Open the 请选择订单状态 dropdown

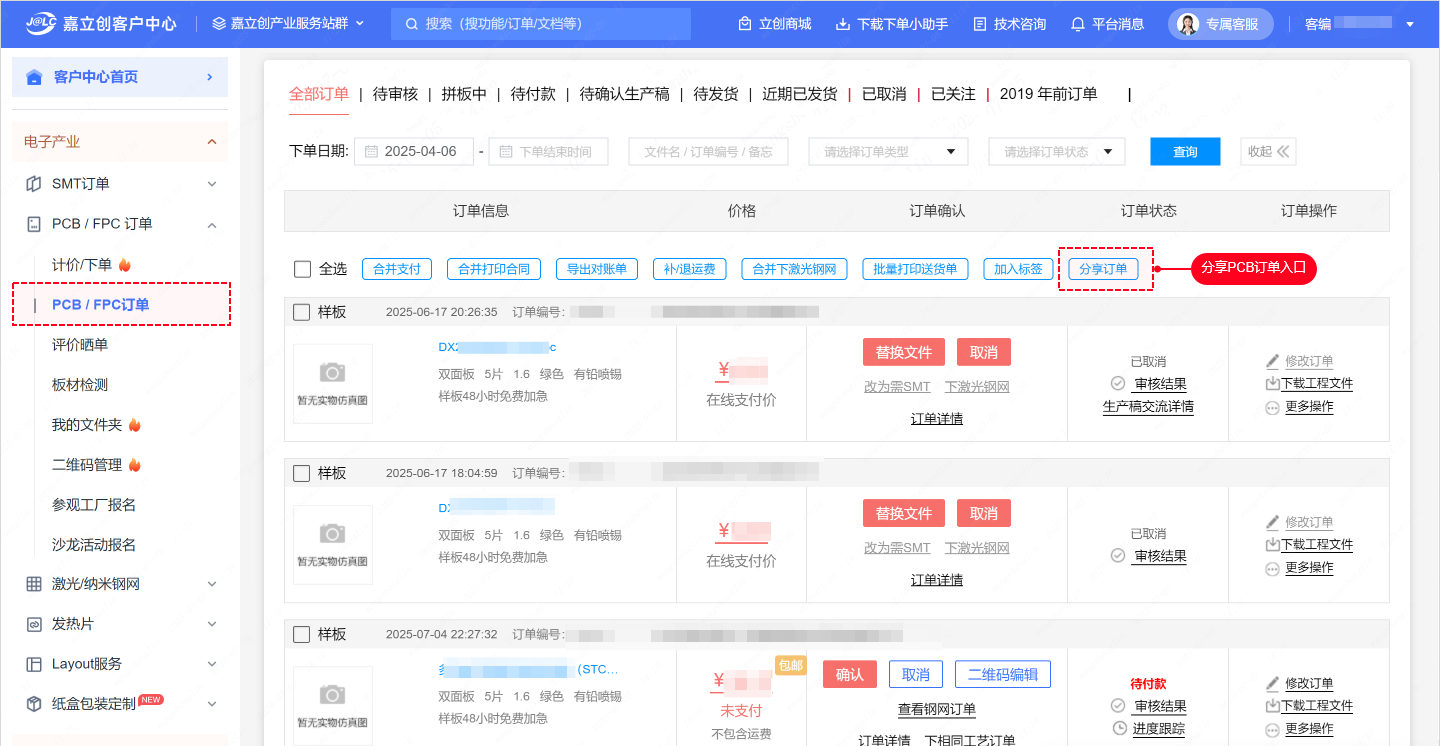click(1056, 152)
